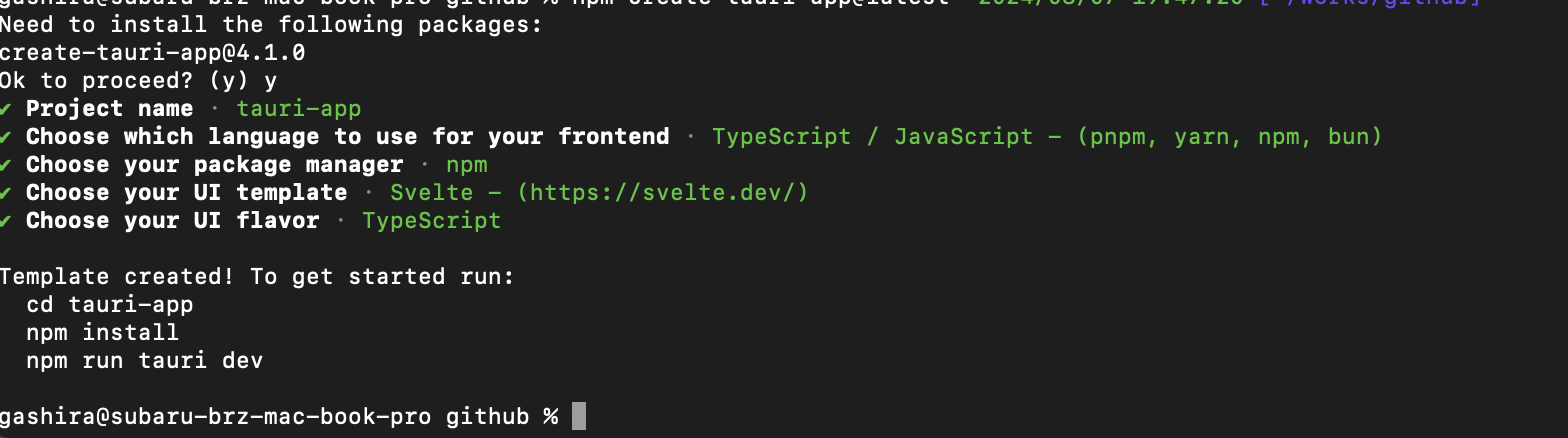Click the 'Template created!' message line

point(257,276)
